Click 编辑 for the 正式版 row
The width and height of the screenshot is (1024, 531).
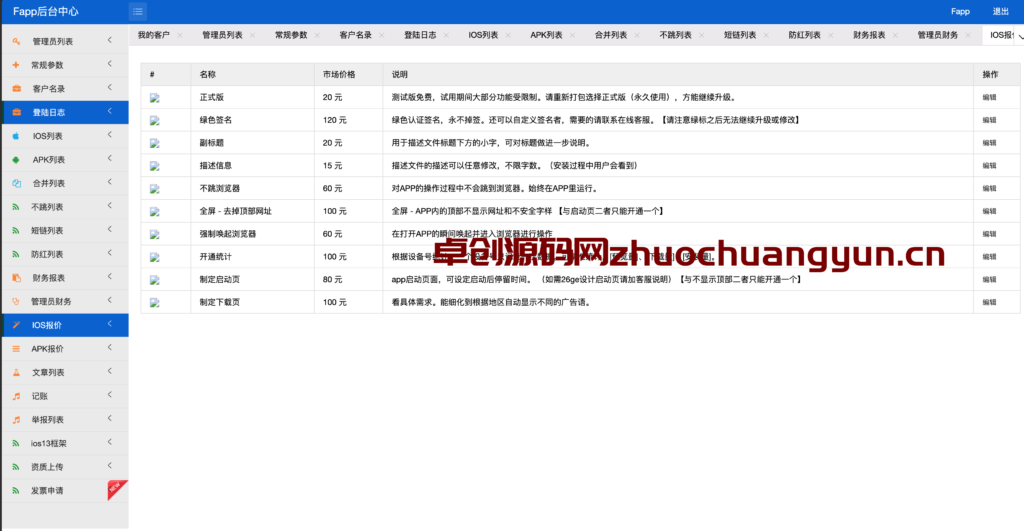point(989,97)
